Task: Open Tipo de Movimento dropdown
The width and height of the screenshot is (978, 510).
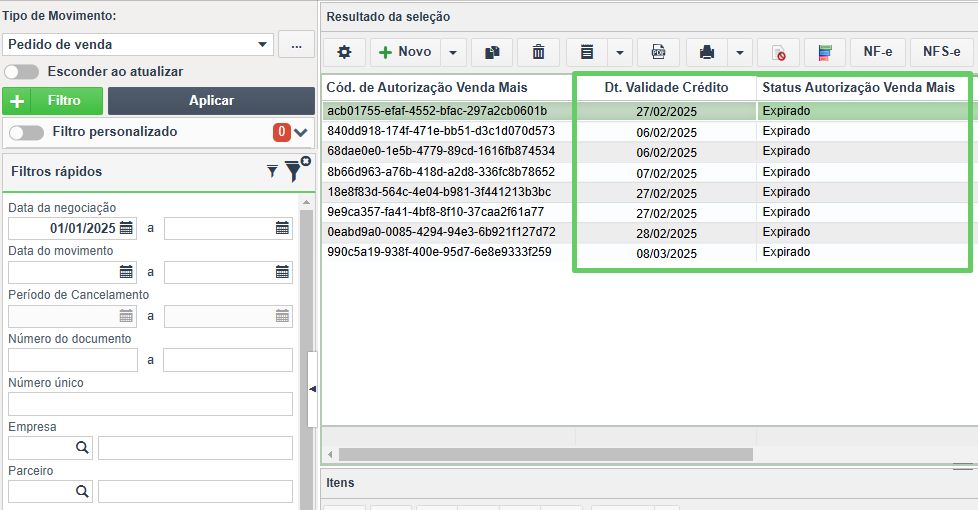Action: 263,45
